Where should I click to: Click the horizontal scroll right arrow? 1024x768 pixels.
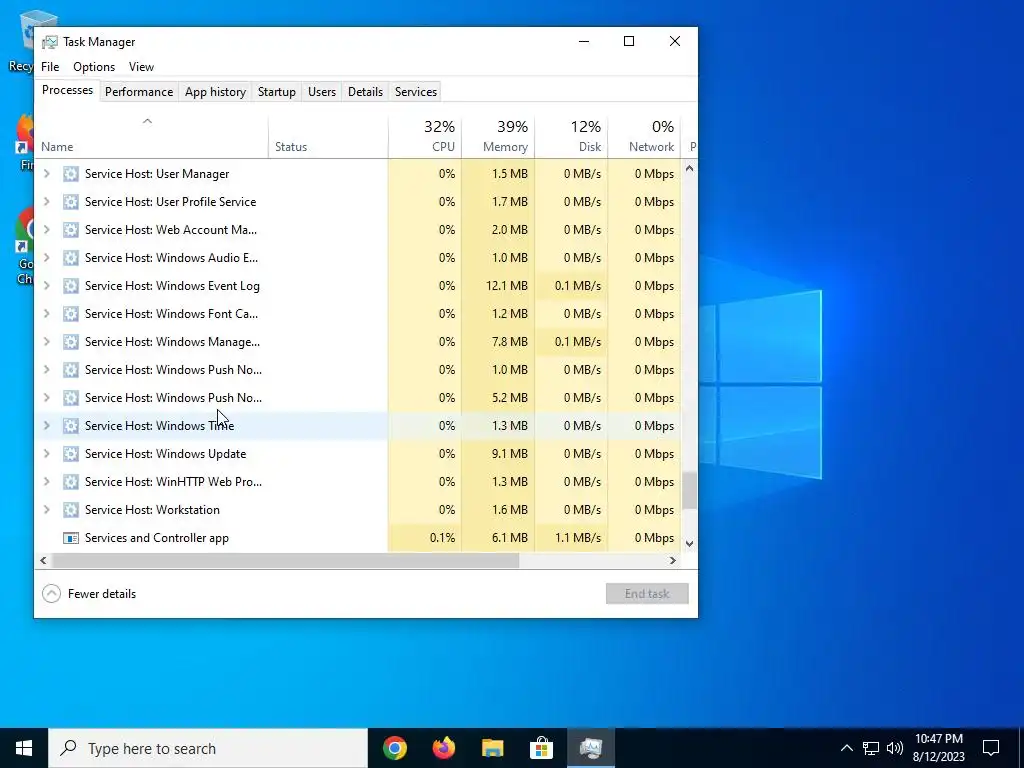tap(673, 560)
